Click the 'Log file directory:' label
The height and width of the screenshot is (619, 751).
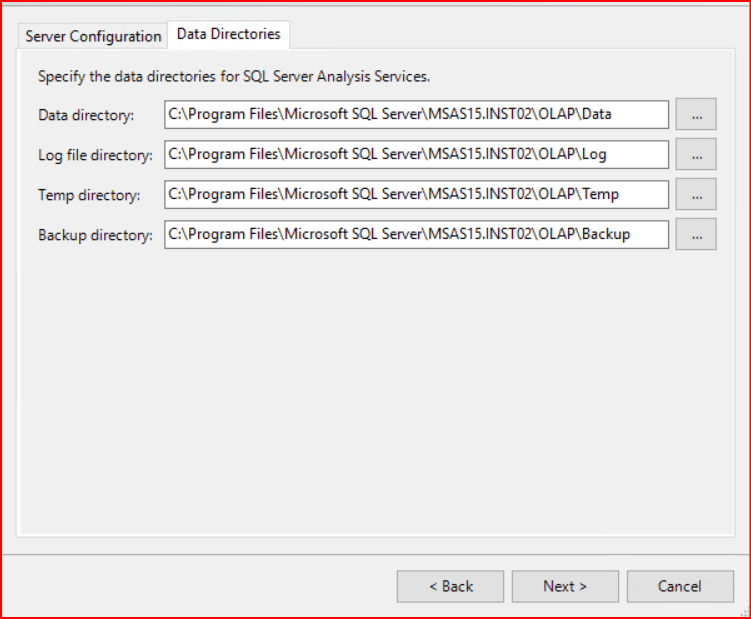[x=95, y=155]
